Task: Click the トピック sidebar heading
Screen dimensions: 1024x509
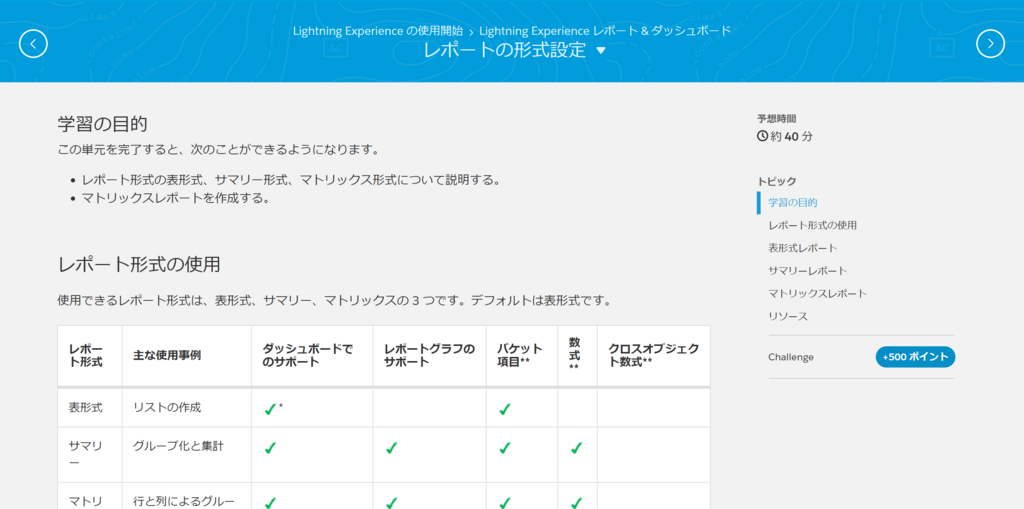Action: [776, 181]
